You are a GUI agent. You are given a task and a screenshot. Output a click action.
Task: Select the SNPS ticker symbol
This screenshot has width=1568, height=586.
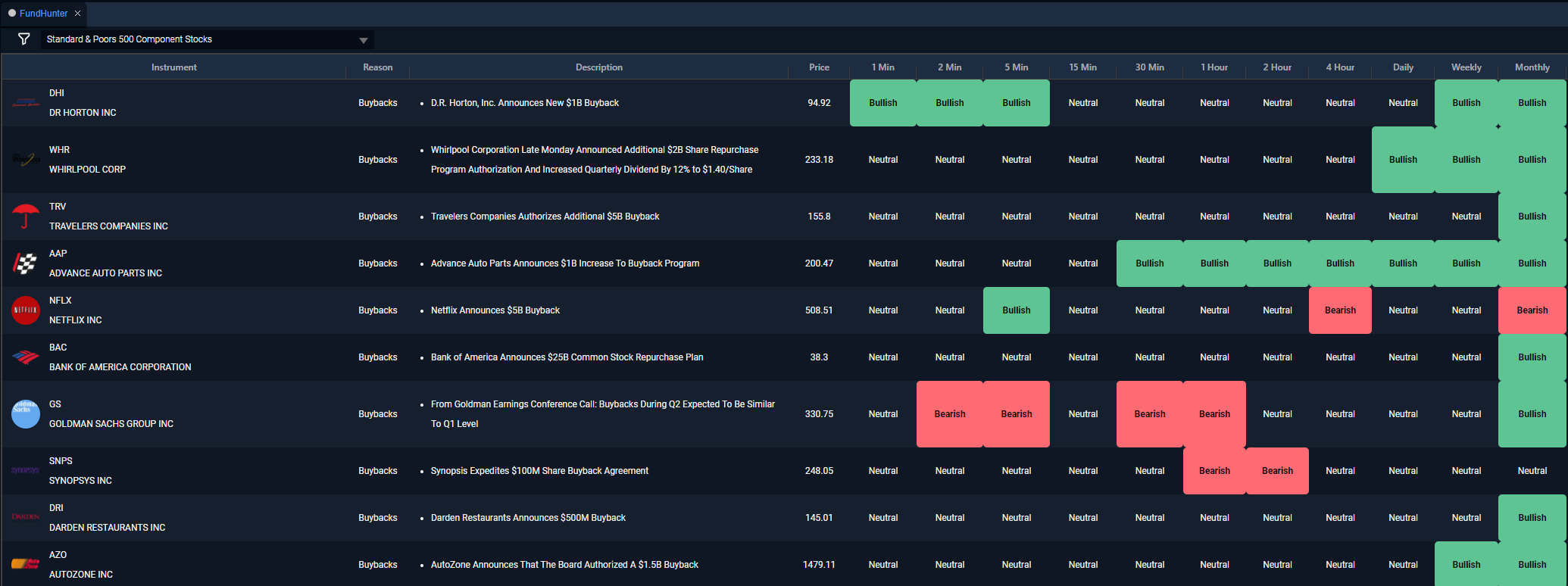coord(61,461)
